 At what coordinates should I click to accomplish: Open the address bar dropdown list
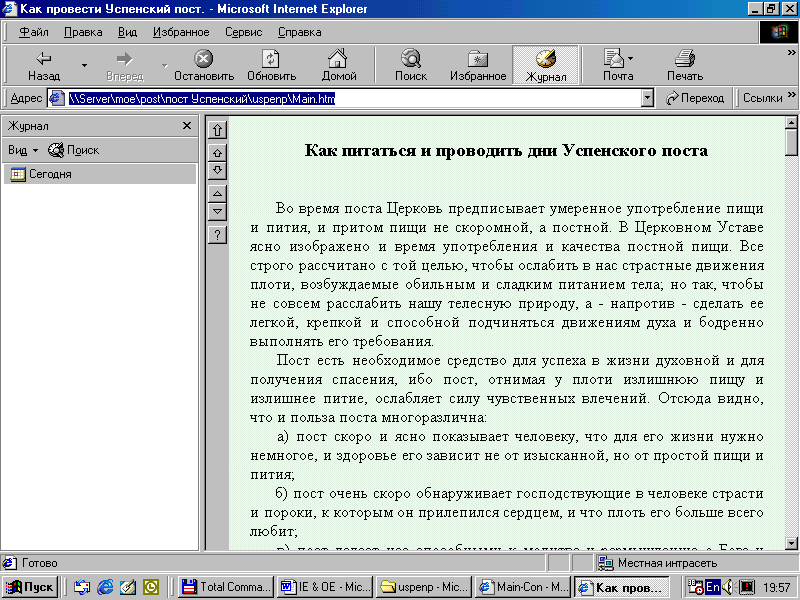(x=647, y=98)
